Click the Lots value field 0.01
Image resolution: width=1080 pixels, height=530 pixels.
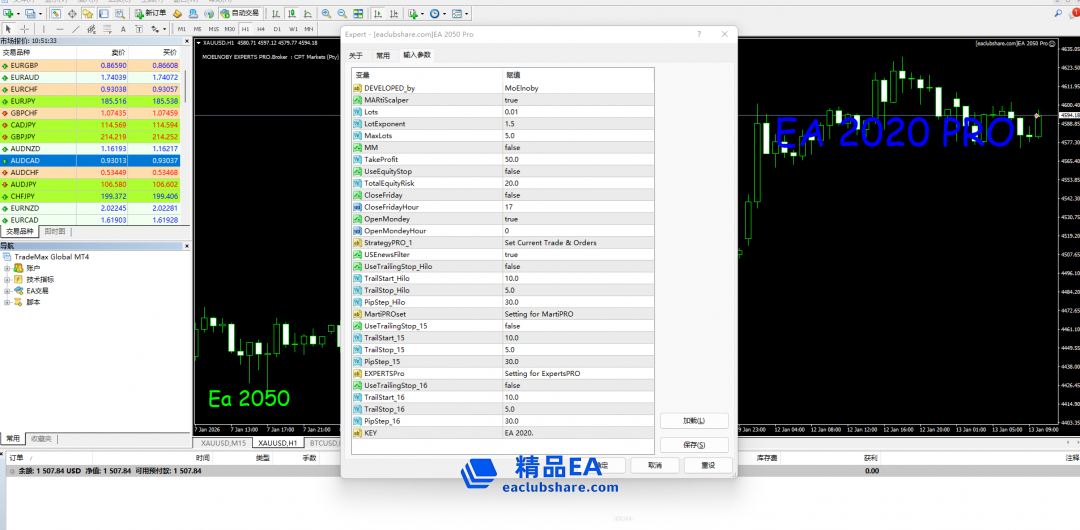click(x=578, y=112)
